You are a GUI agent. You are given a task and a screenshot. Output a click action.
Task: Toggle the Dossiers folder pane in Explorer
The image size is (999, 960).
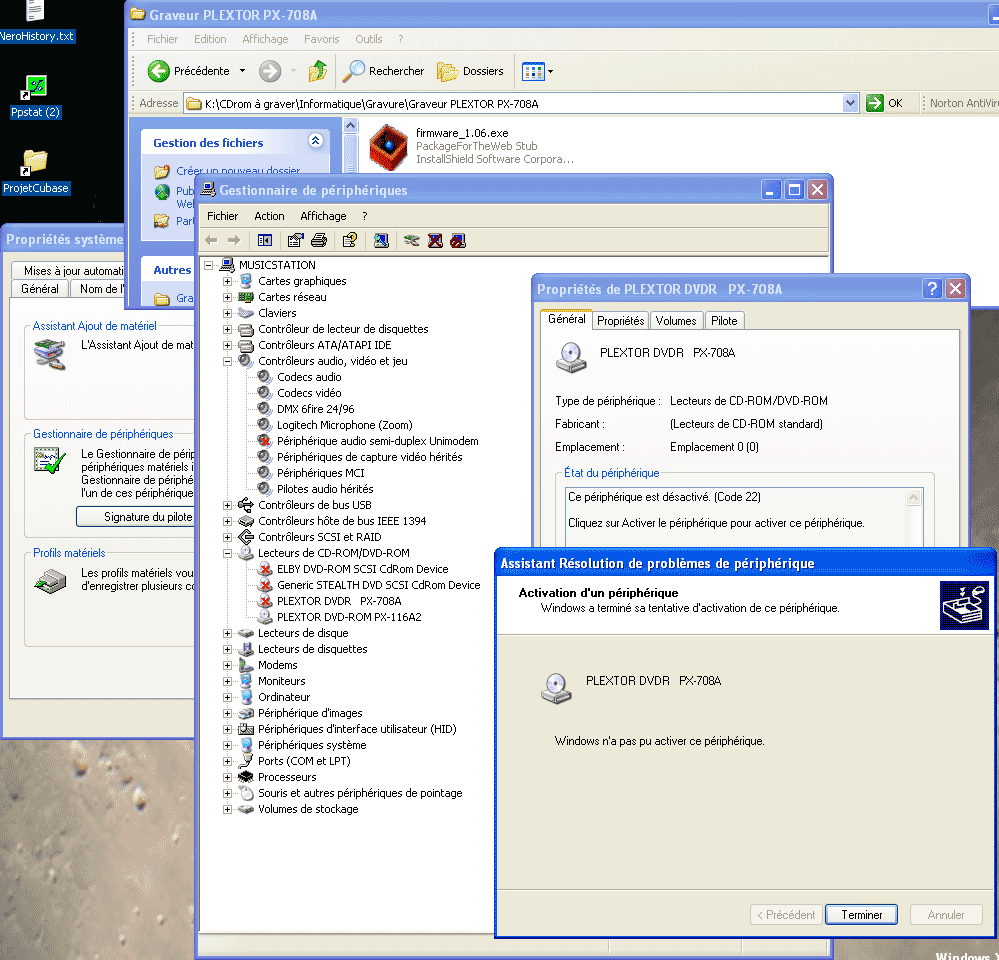point(470,71)
